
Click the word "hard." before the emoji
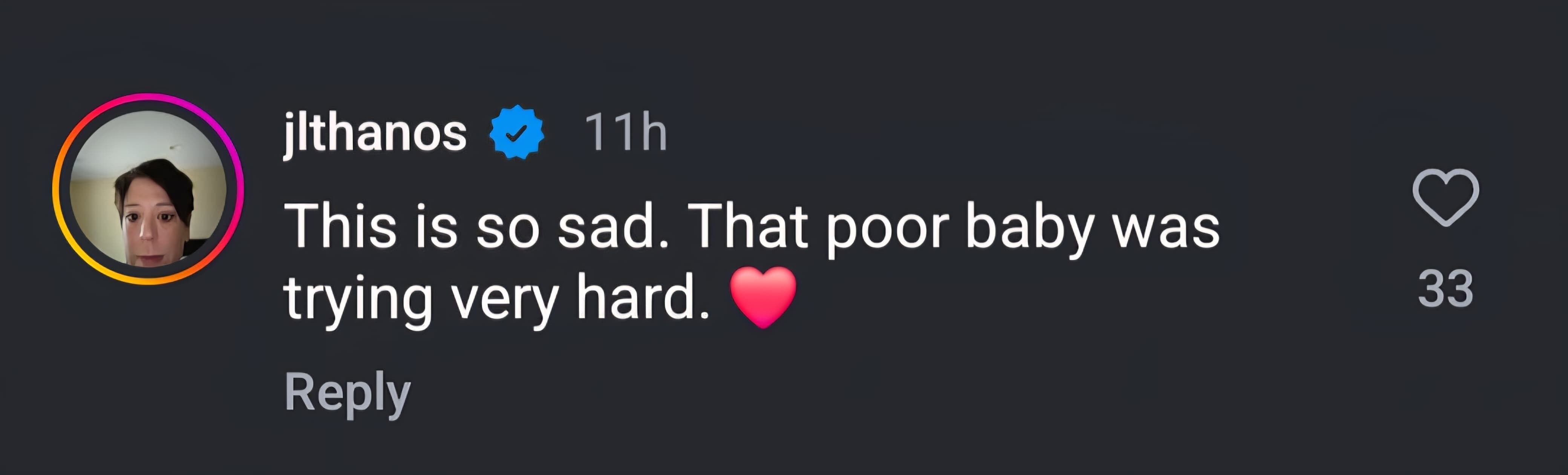(x=643, y=297)
